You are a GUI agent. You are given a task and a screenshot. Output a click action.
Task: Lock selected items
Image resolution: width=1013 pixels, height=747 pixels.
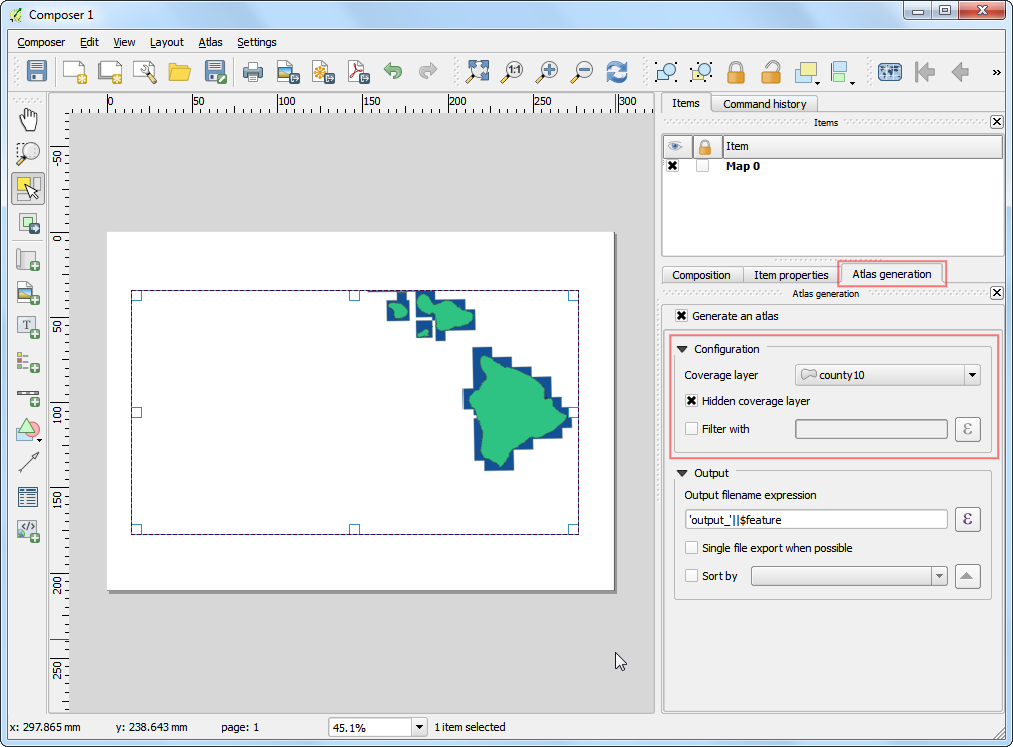coord(736,72)
